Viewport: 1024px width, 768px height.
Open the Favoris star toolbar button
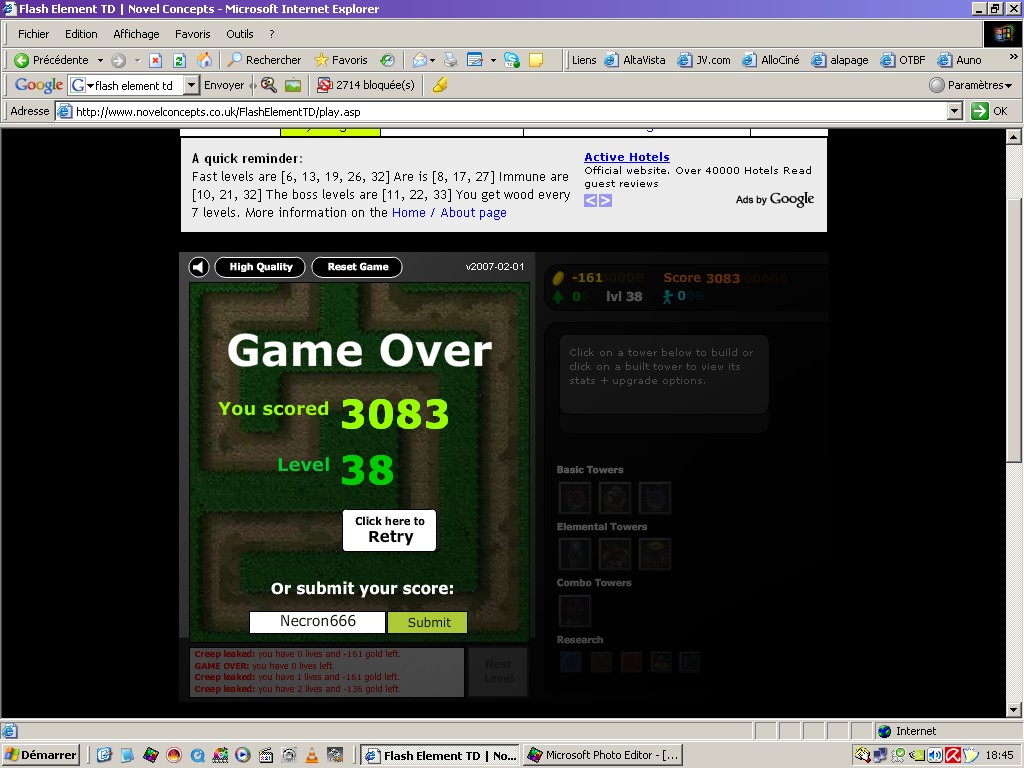point(341,60)
